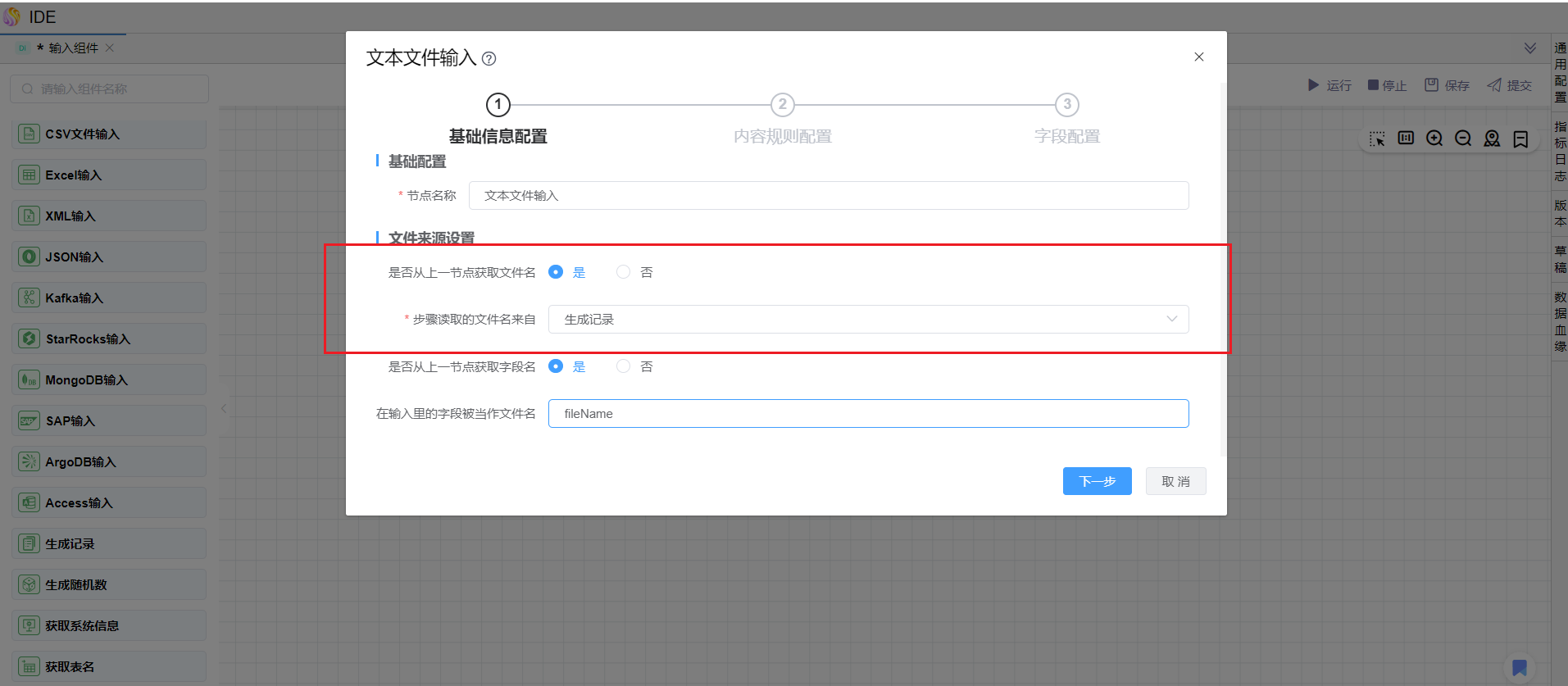This screenshot has width=1568, height=686.
Task: Select the StarRocks输入 component icon
Action: [29, 338]
